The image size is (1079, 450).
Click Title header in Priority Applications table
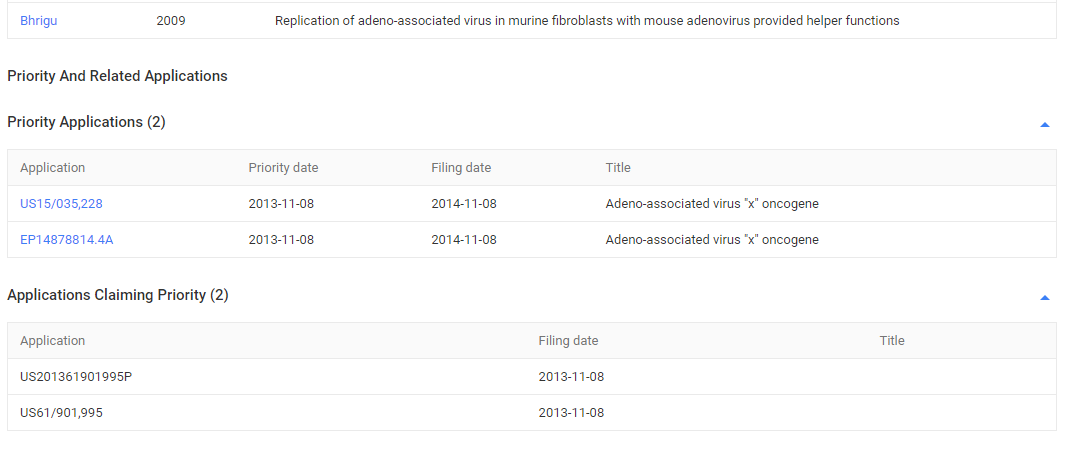618,168
